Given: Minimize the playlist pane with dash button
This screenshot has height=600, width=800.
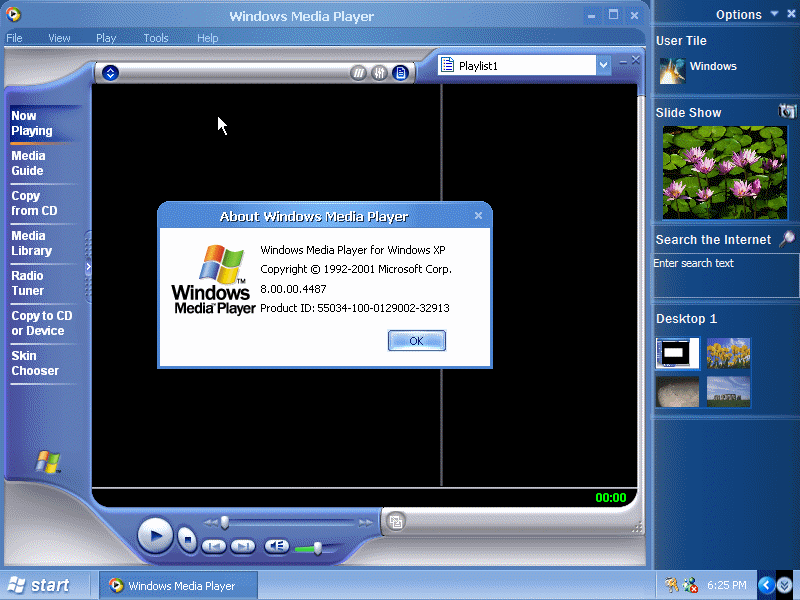Looking at the screenshot, I should [623, 62].
